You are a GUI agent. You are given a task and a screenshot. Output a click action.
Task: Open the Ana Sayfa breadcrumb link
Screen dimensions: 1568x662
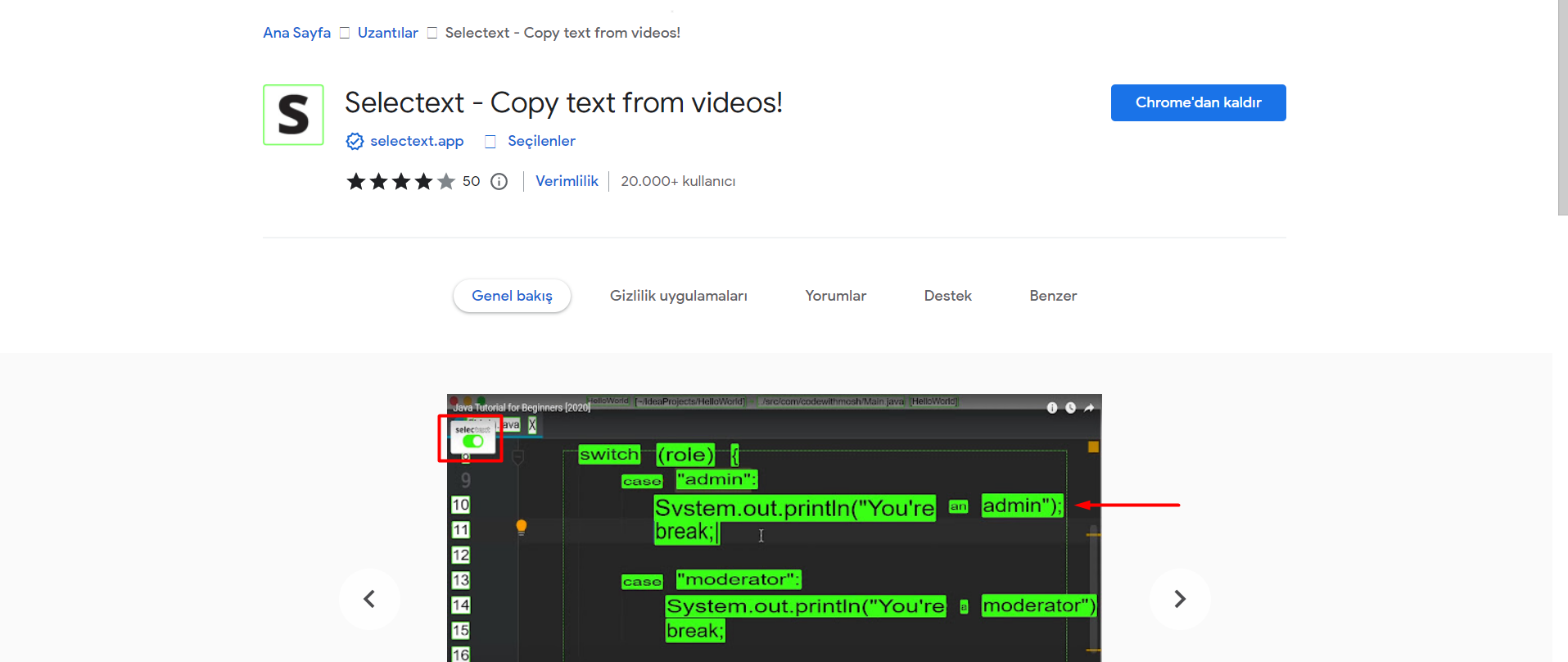(x=296, y=33)
